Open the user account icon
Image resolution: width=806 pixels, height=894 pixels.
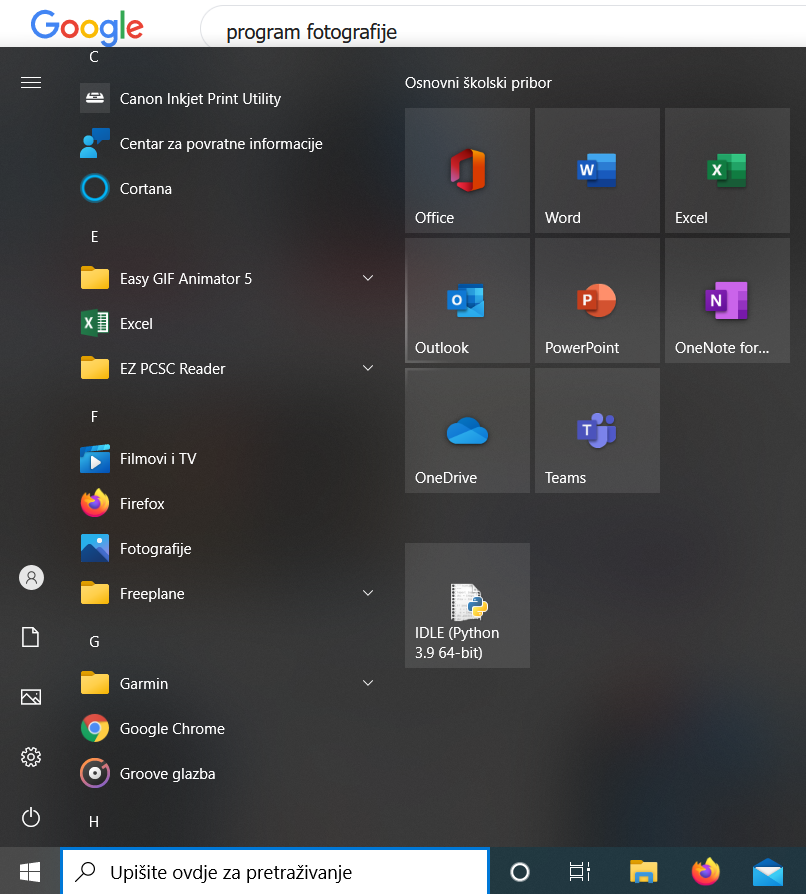pyautogui.click(x=31, y=578)
